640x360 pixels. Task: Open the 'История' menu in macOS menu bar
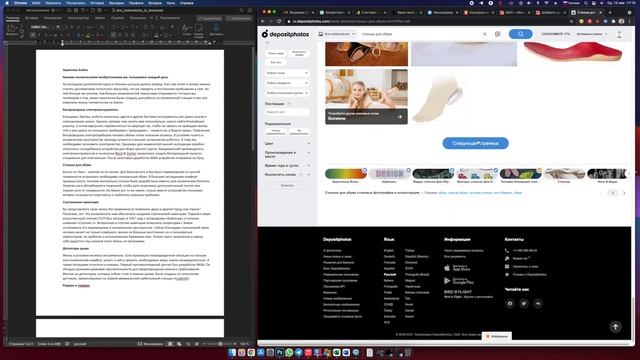pos(97,3)
